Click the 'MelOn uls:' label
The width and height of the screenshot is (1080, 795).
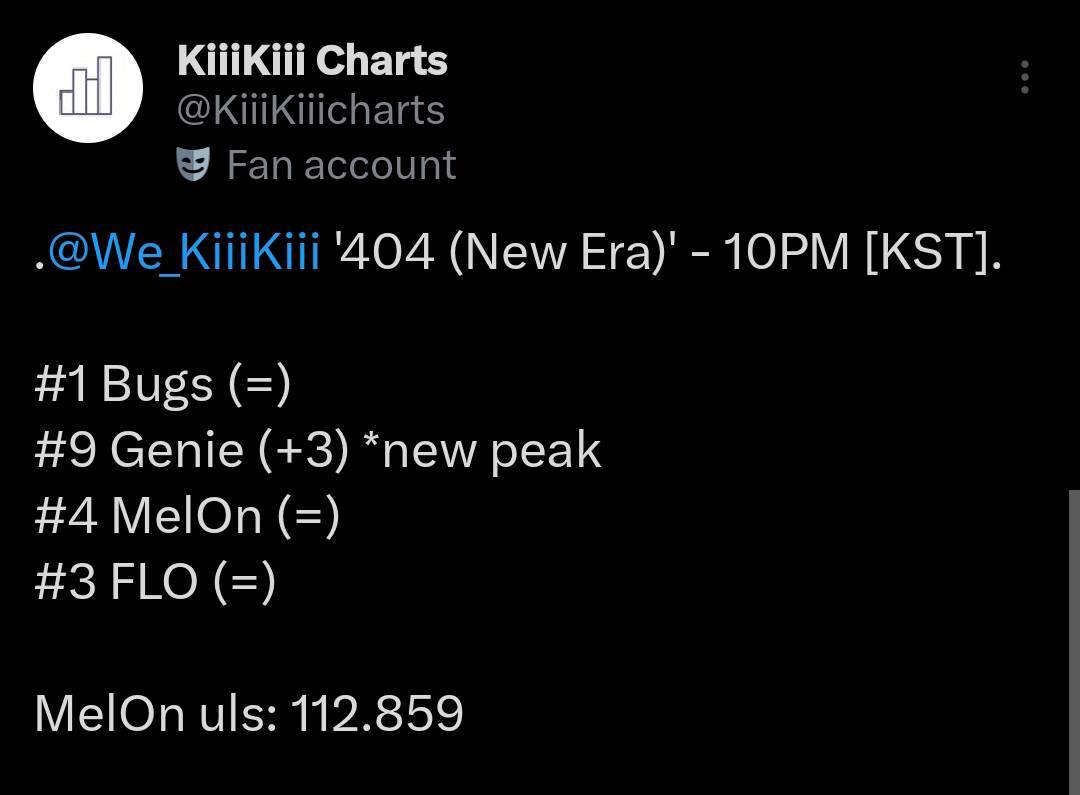[156, 714]
